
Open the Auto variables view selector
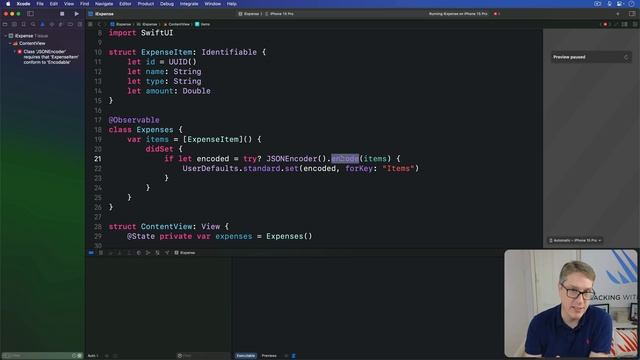click(x=93, y=356)
